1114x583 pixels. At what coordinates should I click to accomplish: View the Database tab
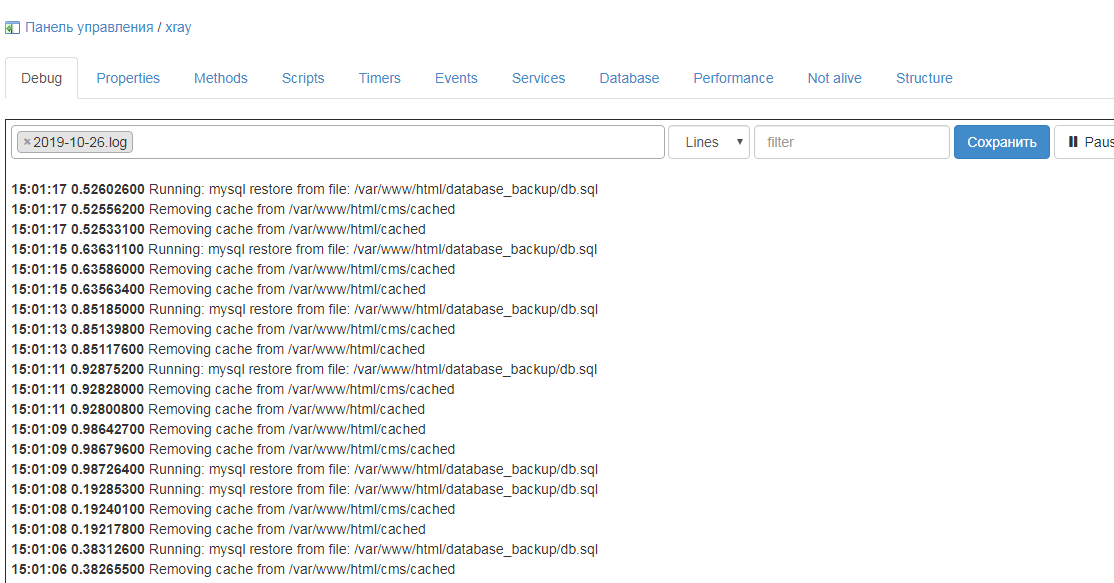point(629,78)
